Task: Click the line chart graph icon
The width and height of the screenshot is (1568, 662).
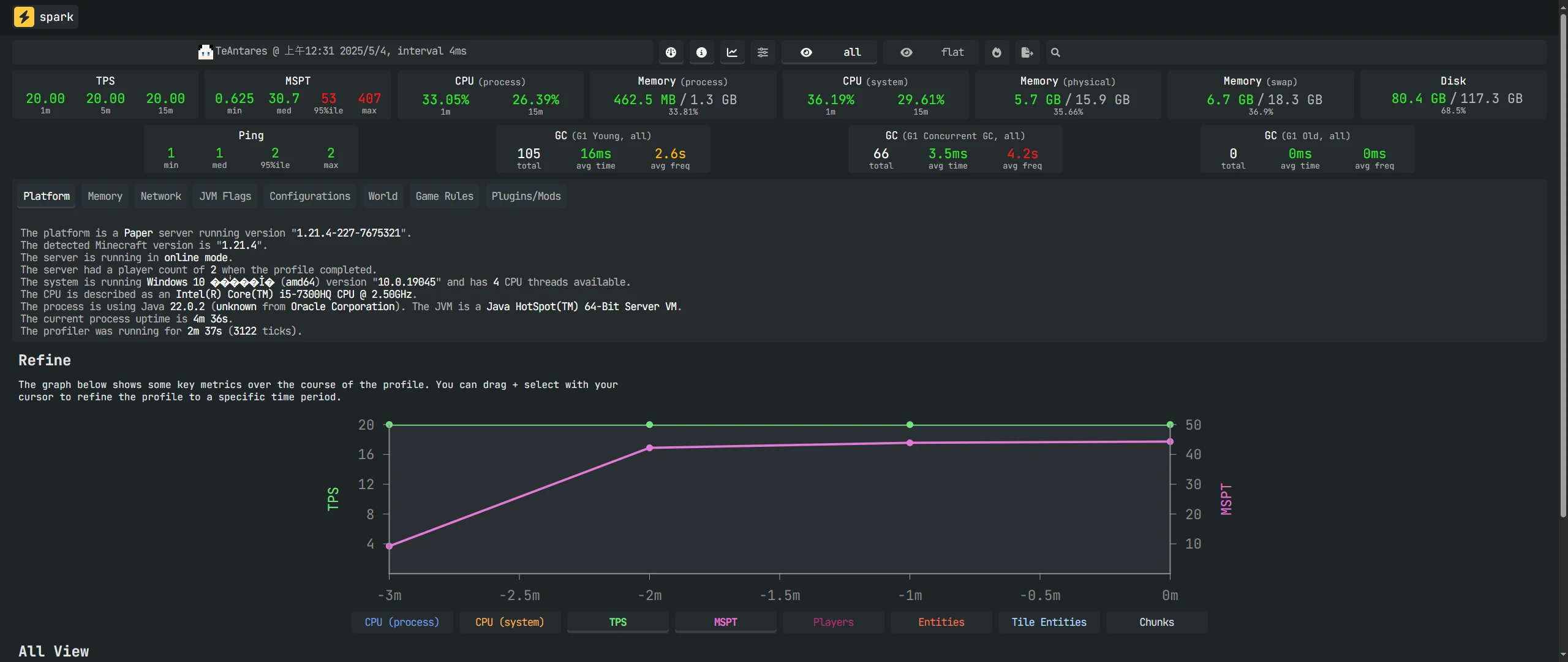Action: point(732,53)
